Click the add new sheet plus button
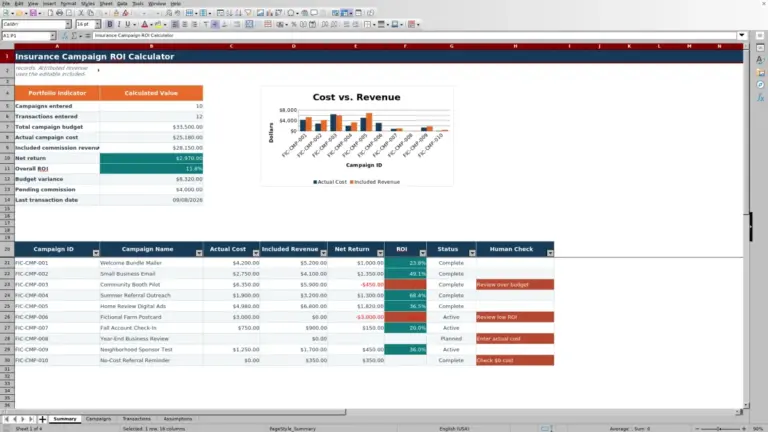The height and width of the screenshot is (432, 768). [x=42, y=419]
